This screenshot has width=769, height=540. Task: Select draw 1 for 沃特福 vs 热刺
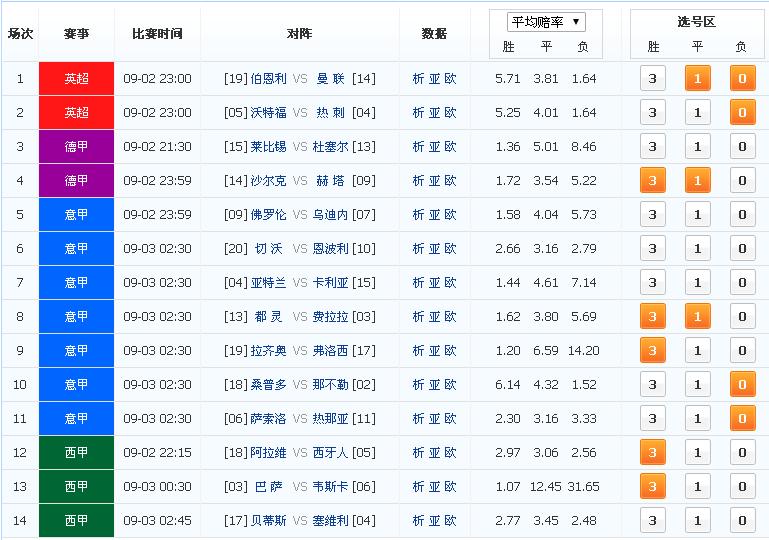[x=697, y=112]
